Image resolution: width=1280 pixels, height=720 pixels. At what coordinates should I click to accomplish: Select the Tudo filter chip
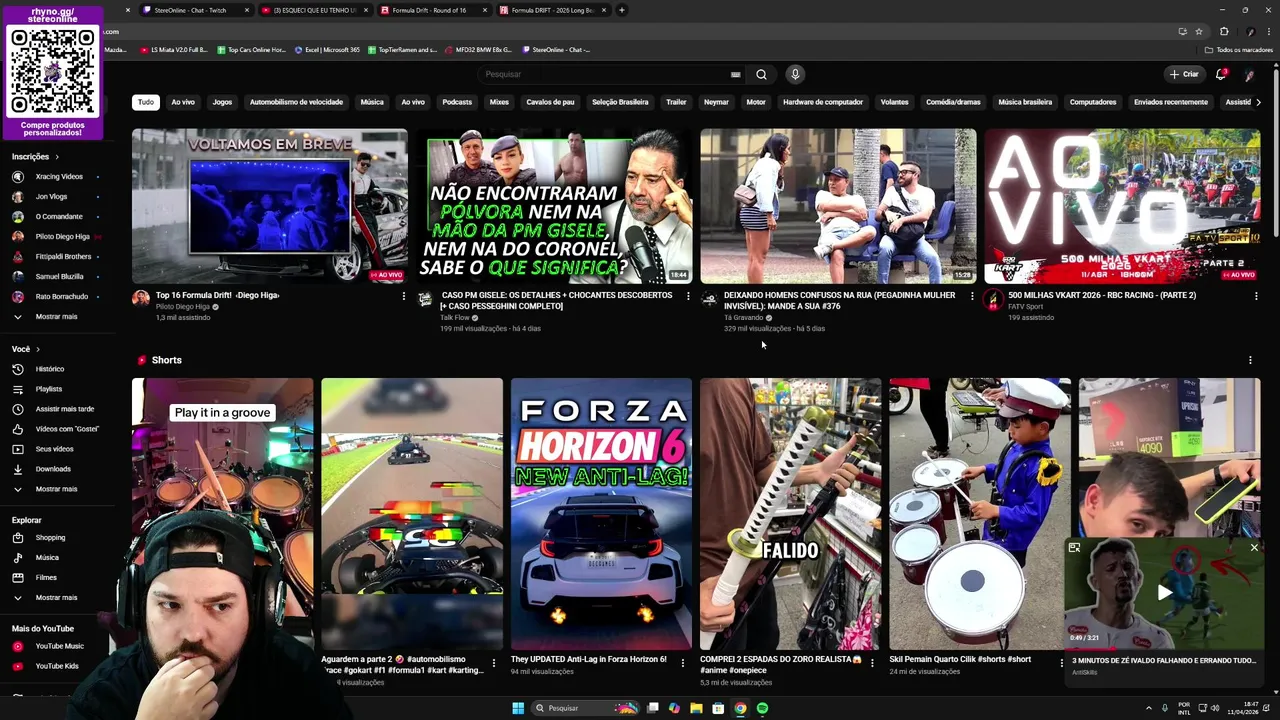(x=146, y=102)
